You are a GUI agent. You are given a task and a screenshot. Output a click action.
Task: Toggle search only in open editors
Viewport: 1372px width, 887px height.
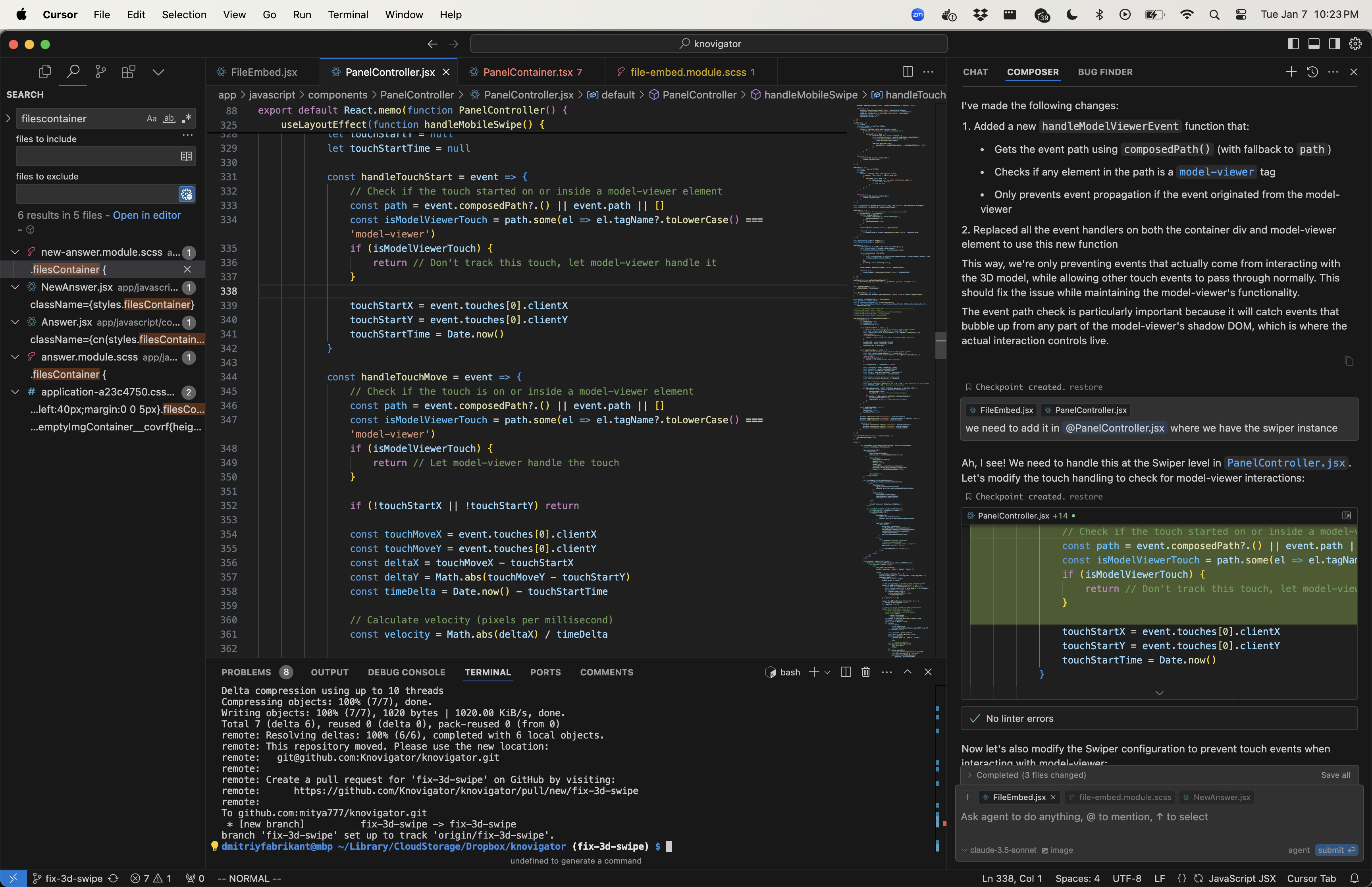[187, 156]
